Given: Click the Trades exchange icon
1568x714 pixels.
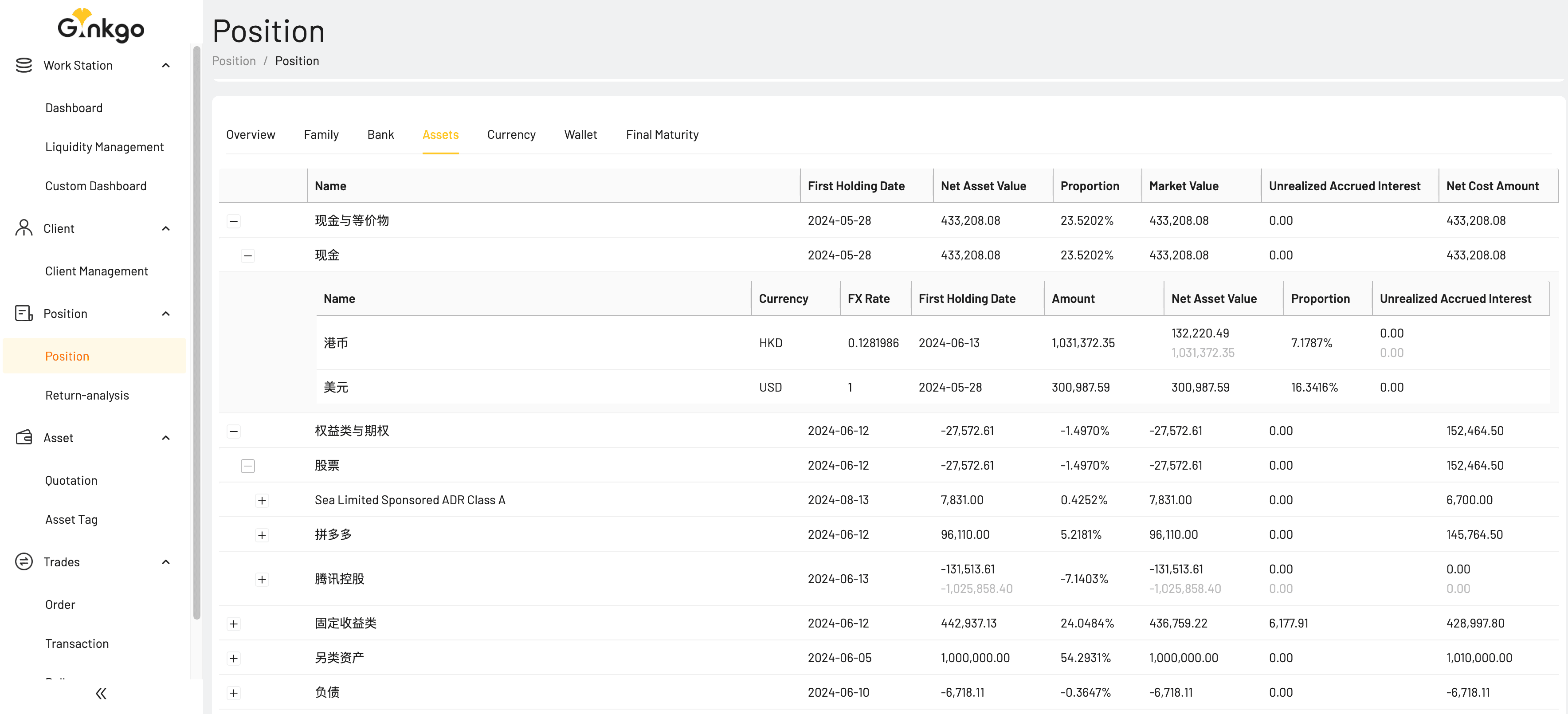Looking at the screenshot, I should tap(24, 562).
